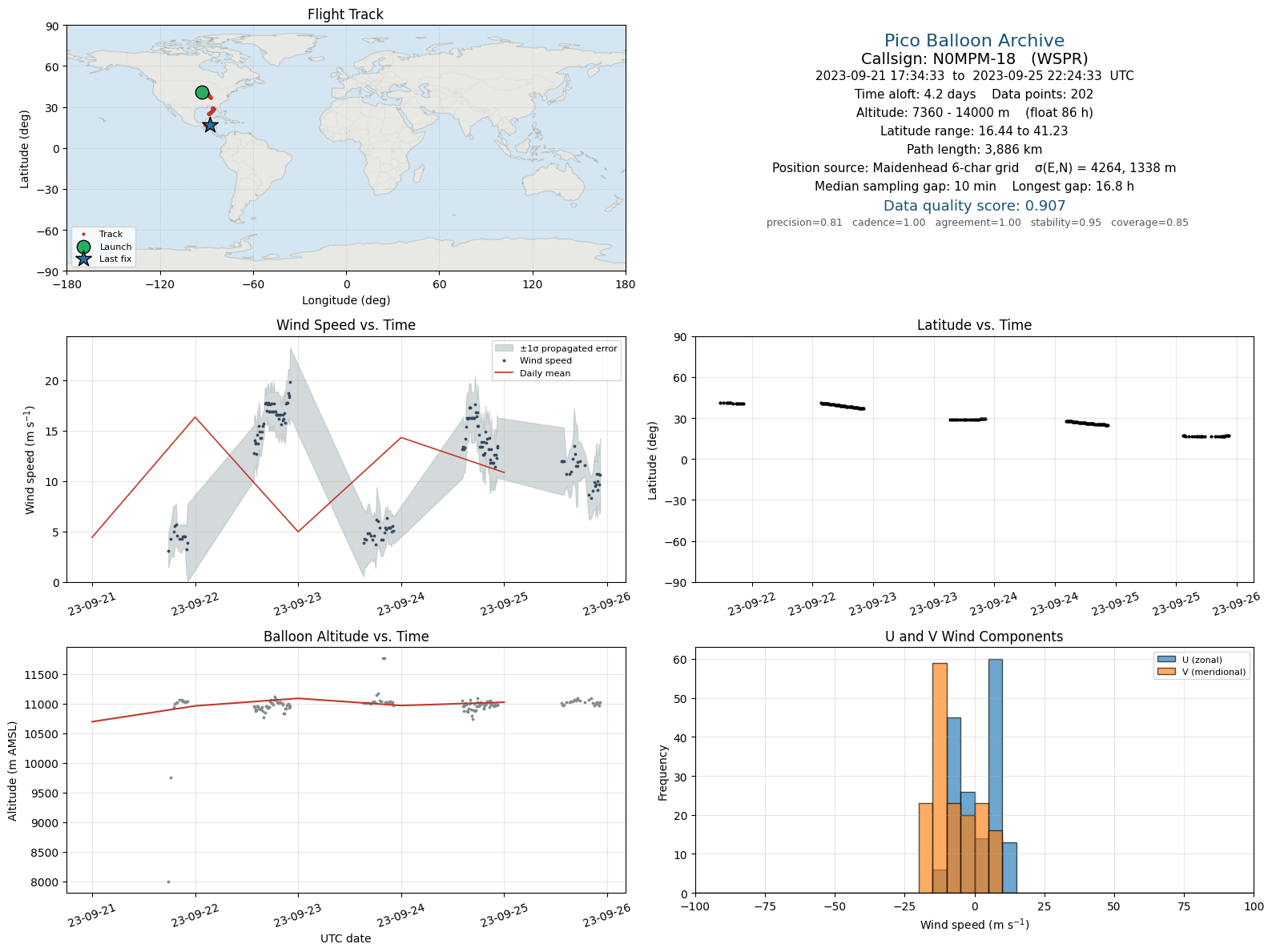Click the tallest orange V histogram bar
The width and height of the screenshot is (1272, 952).
click(x=940, y=777)
